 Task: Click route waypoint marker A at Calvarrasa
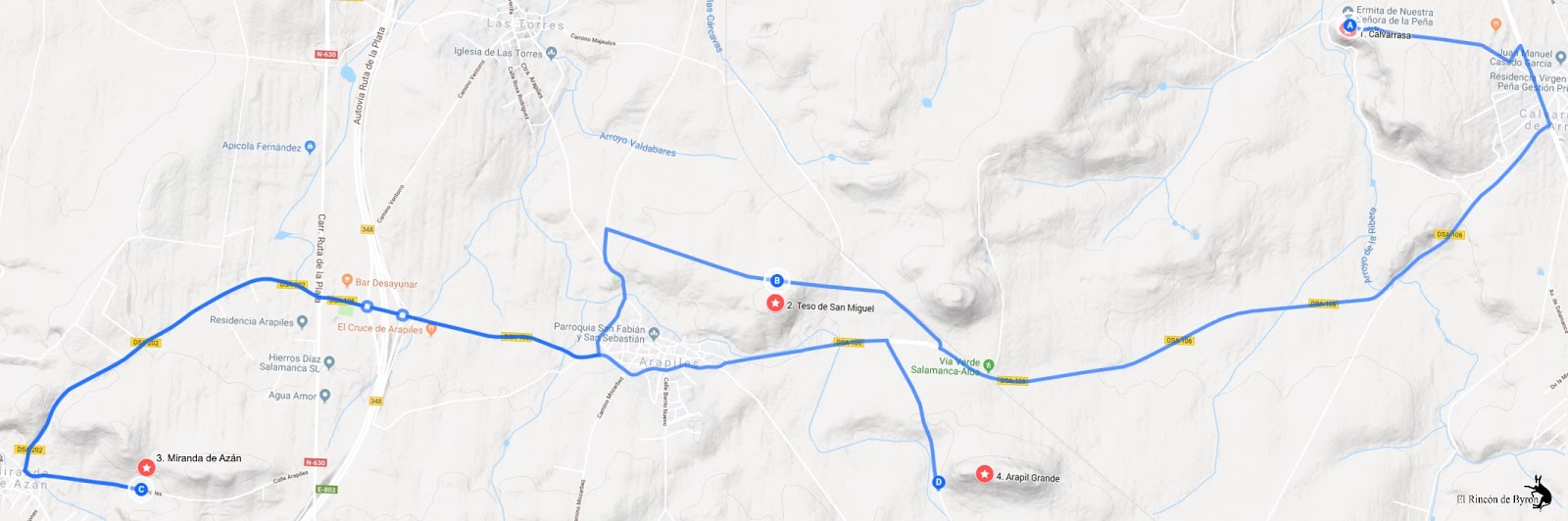tap(1349, 25)
